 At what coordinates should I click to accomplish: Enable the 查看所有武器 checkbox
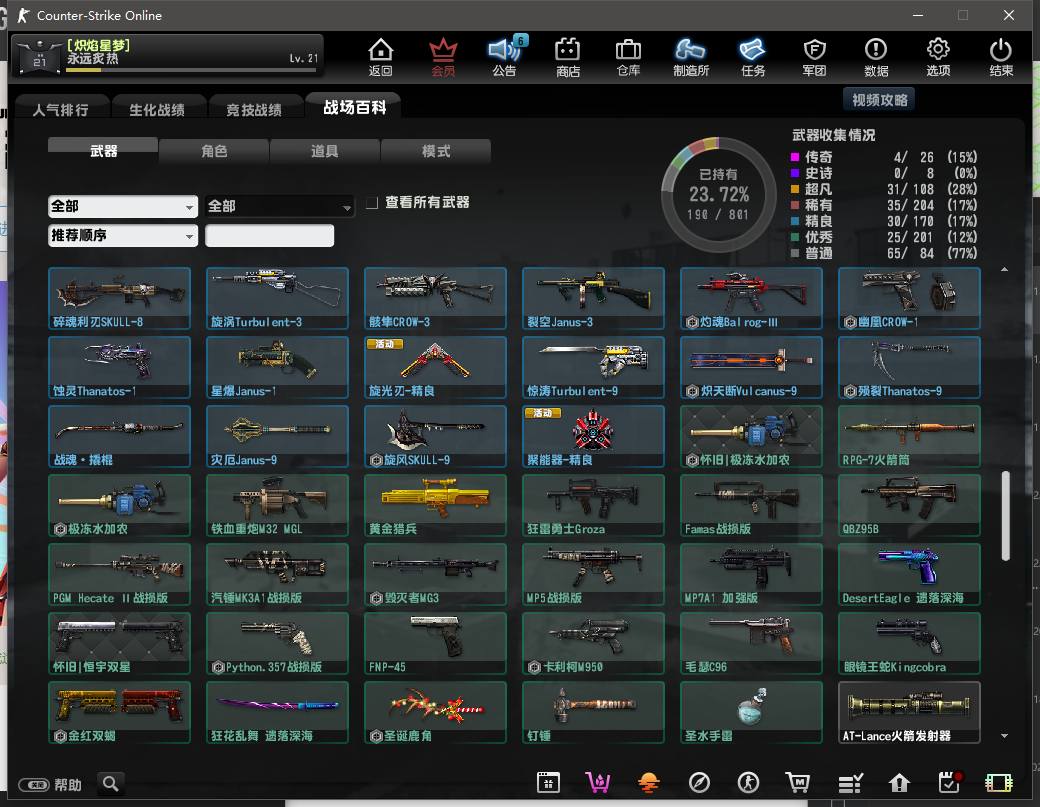pyautogui.click(x=372, y=203)
